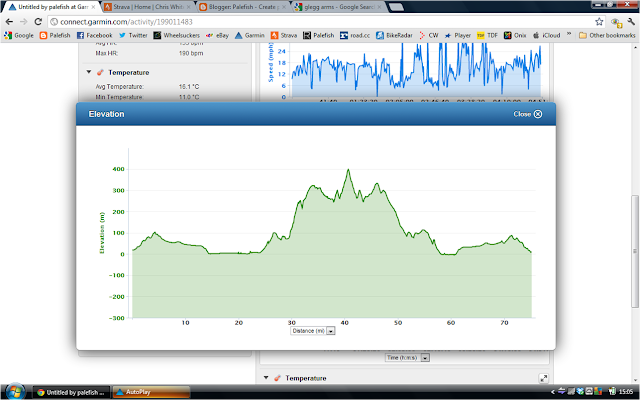Click the Chrome extension icon beside star
Screen dimensions: 640x400
616,22
